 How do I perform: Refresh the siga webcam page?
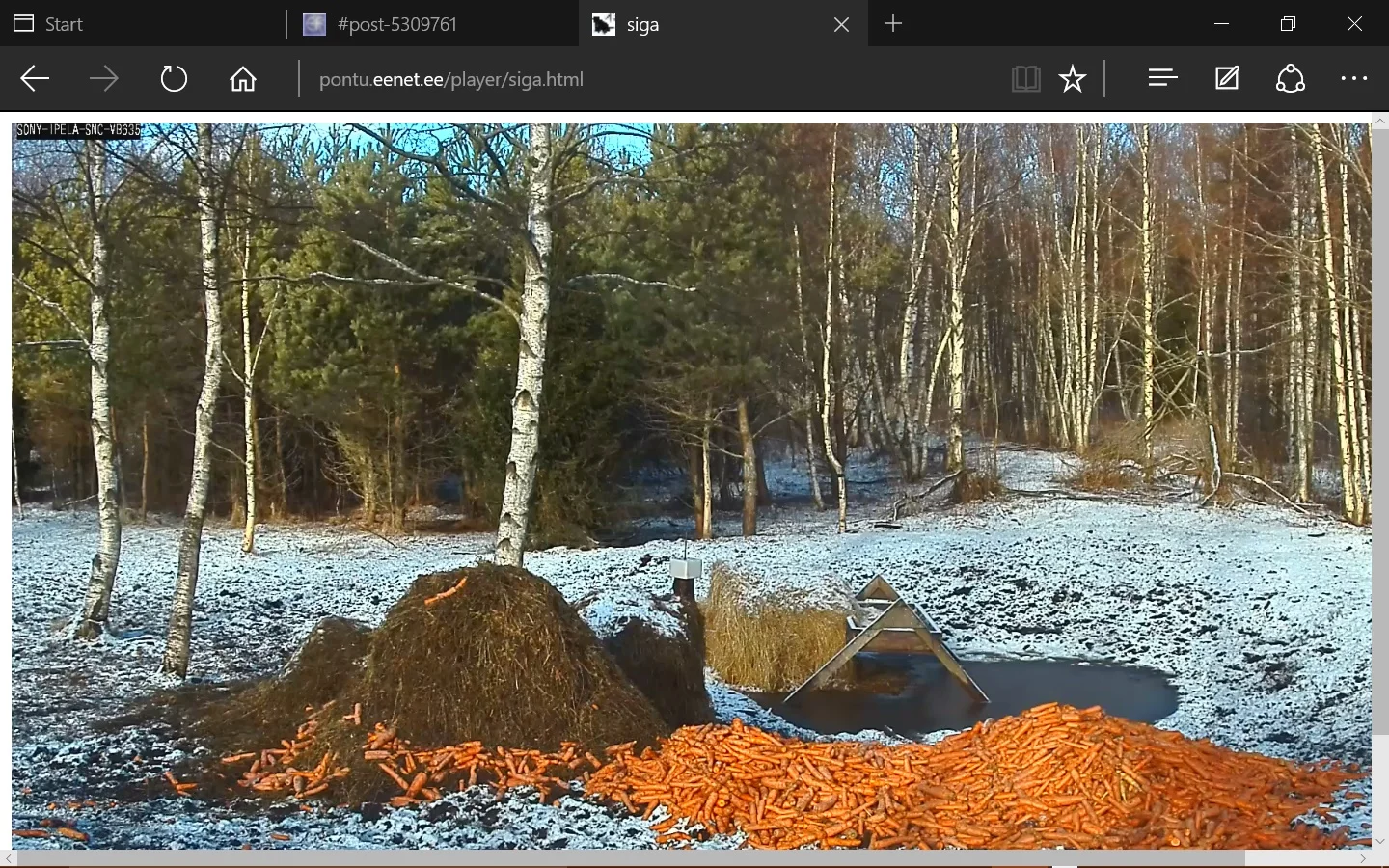pos(174,79)
